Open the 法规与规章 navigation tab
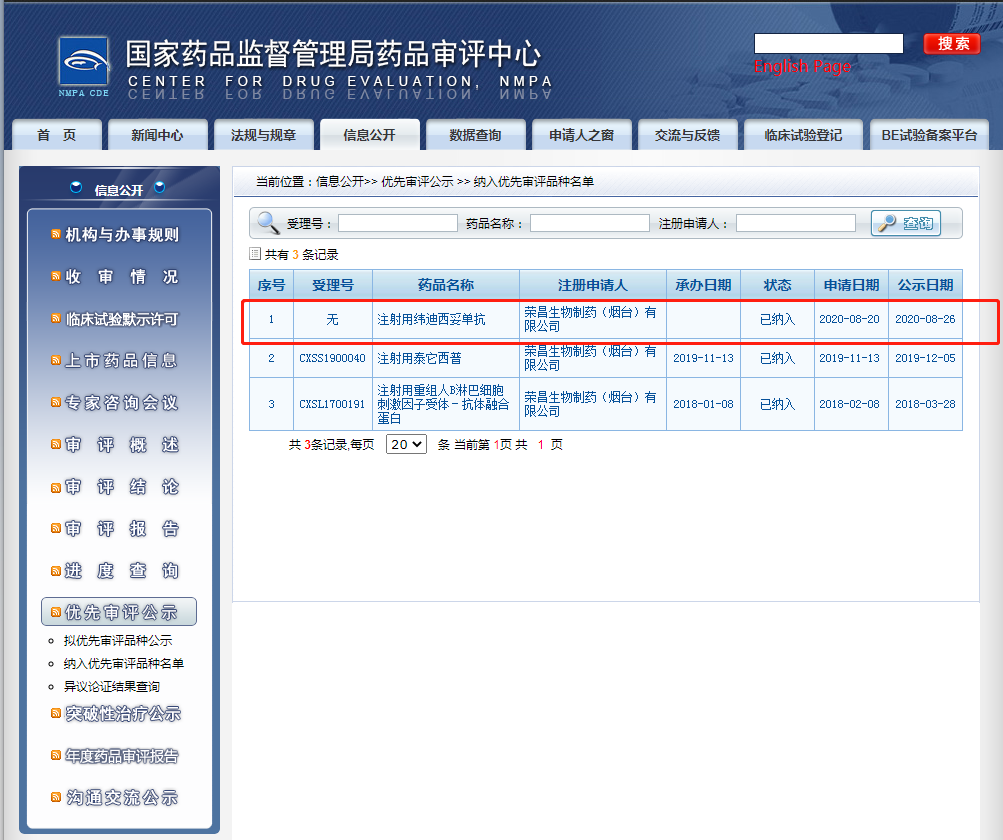The height and width of the screenshot is (840, 1003). point(264,135)
